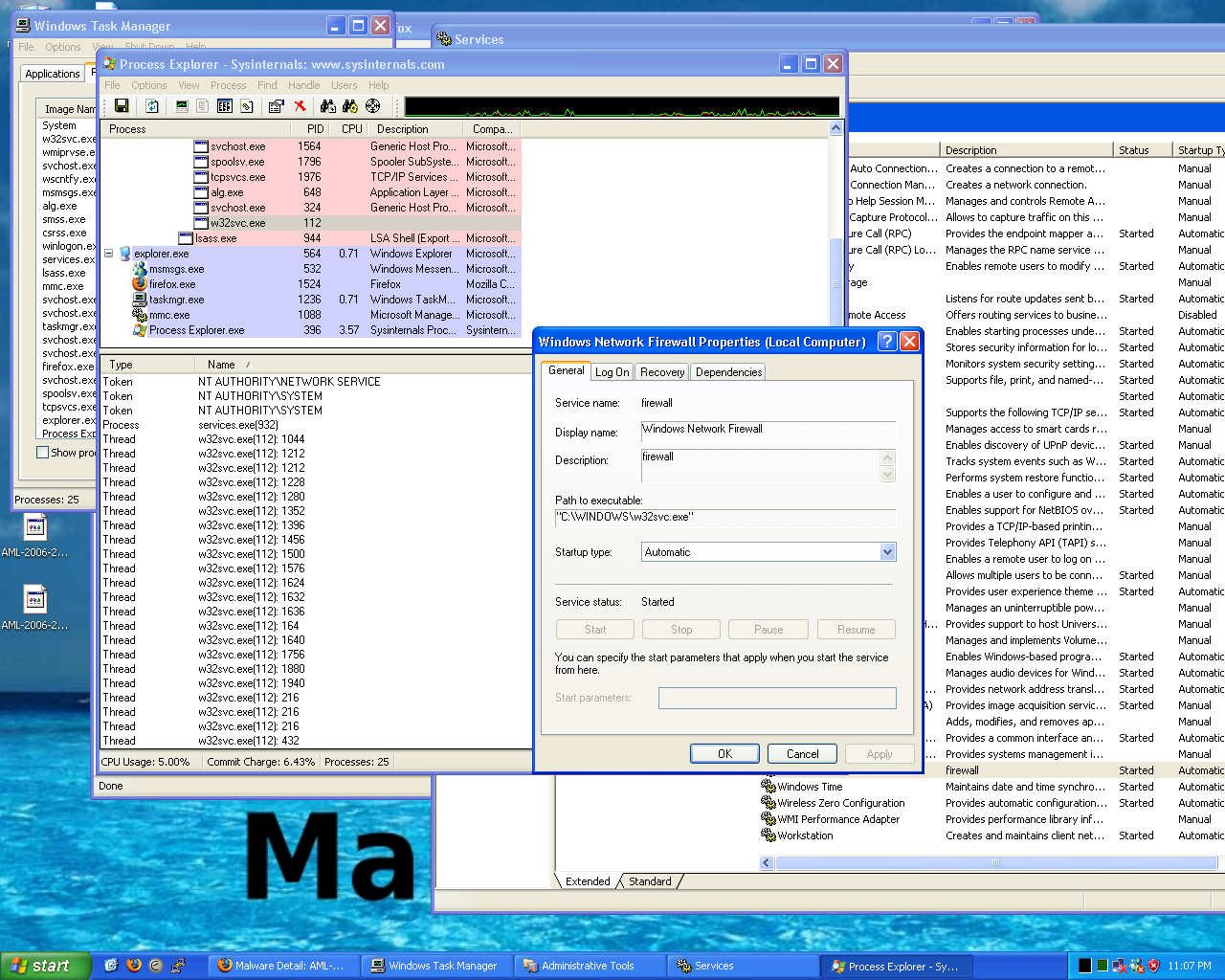Click Cancel in Firewall Properties dialog

pos(802,754)
